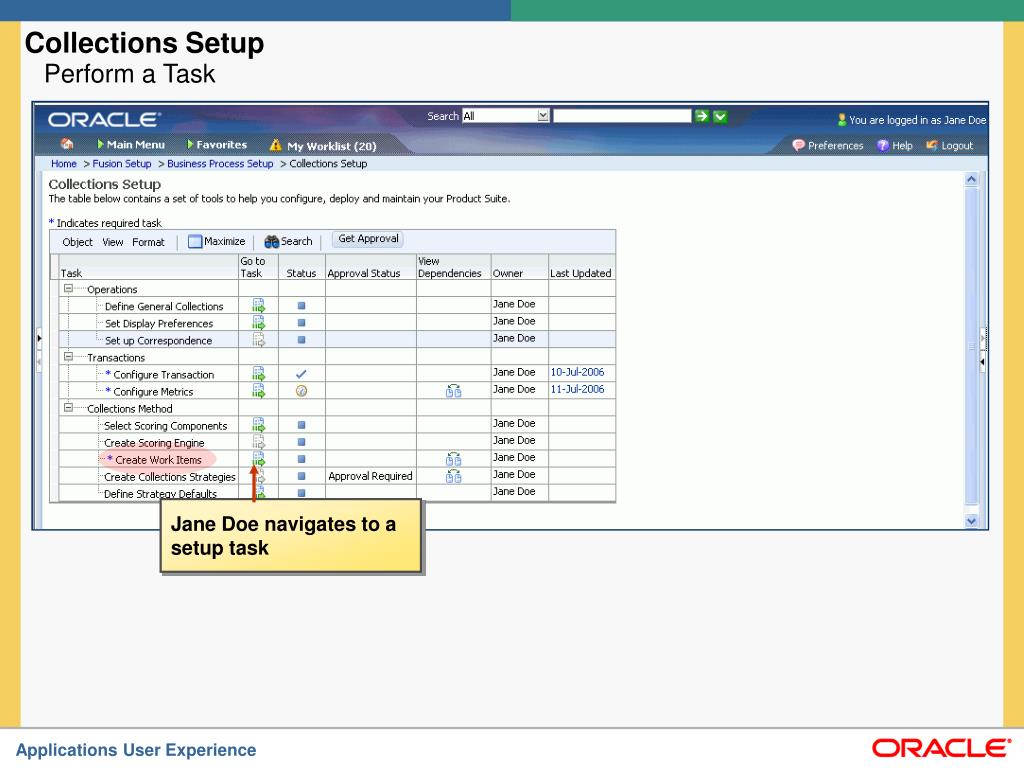Click the Preferences link text
This screenshot has width=1024, height=768.
pos(835,145)
